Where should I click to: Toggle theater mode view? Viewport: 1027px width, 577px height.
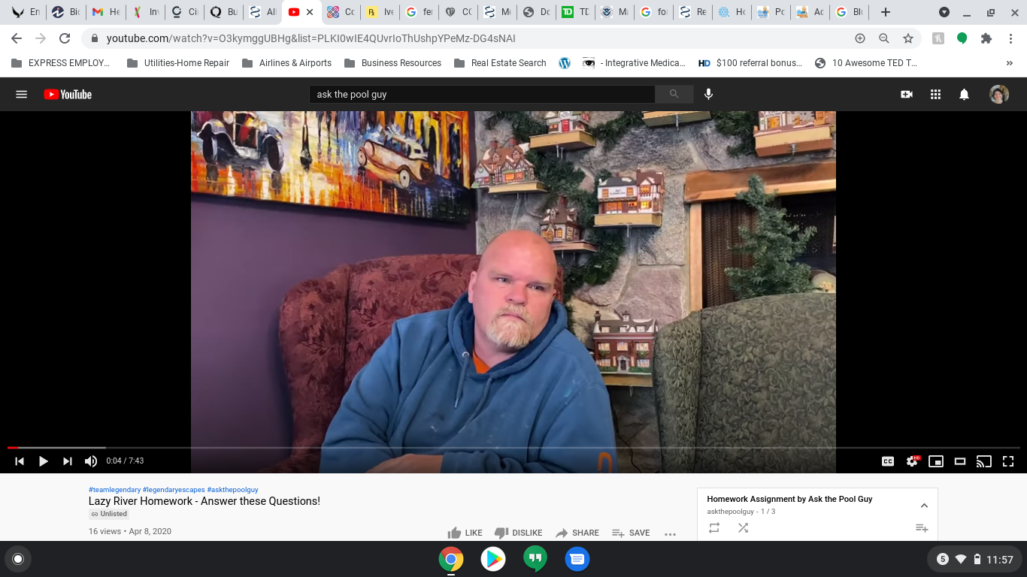tap(960, 461)
